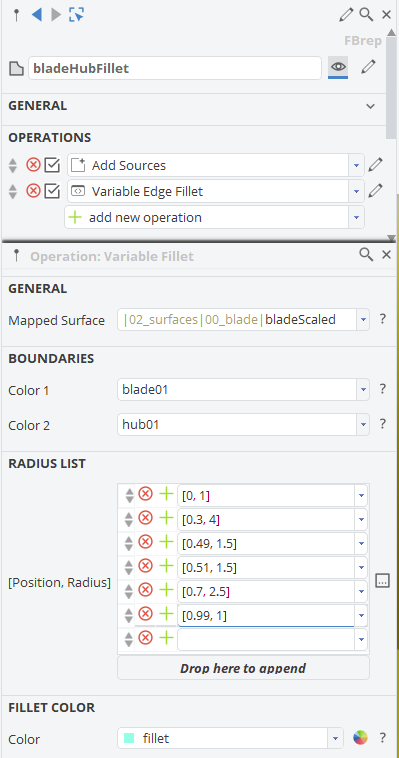Open the ellipsis editor for Radius List

click(383, 581)
